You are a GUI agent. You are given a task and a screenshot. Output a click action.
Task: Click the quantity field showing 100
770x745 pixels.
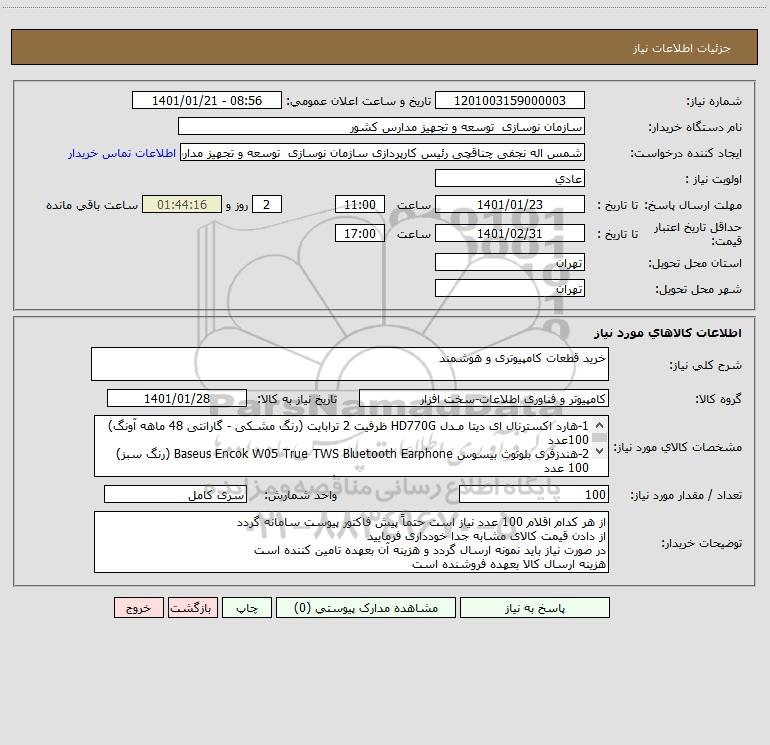click(x=534, y=495)
